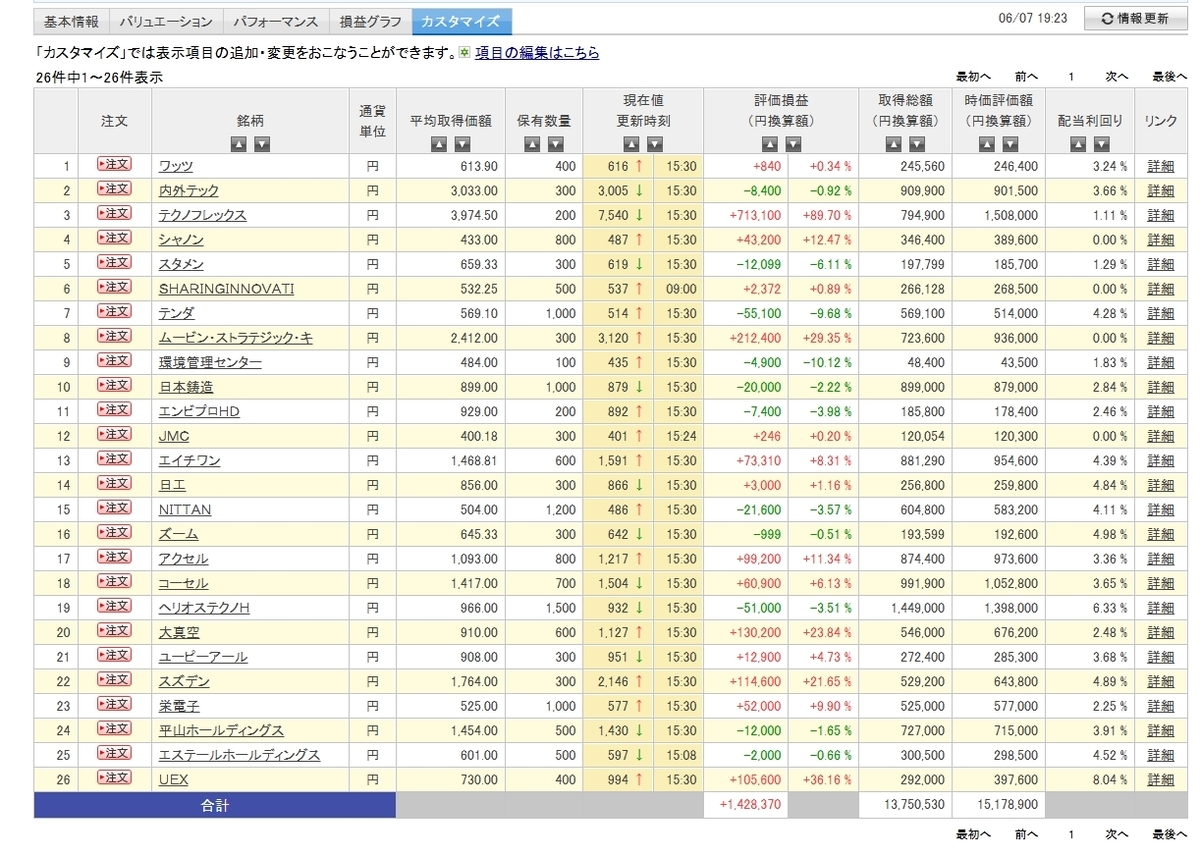Open 詳細 link for UEX row
Image resolution: width=1200 pixels, height=856 pixels.
[1161, 780]
